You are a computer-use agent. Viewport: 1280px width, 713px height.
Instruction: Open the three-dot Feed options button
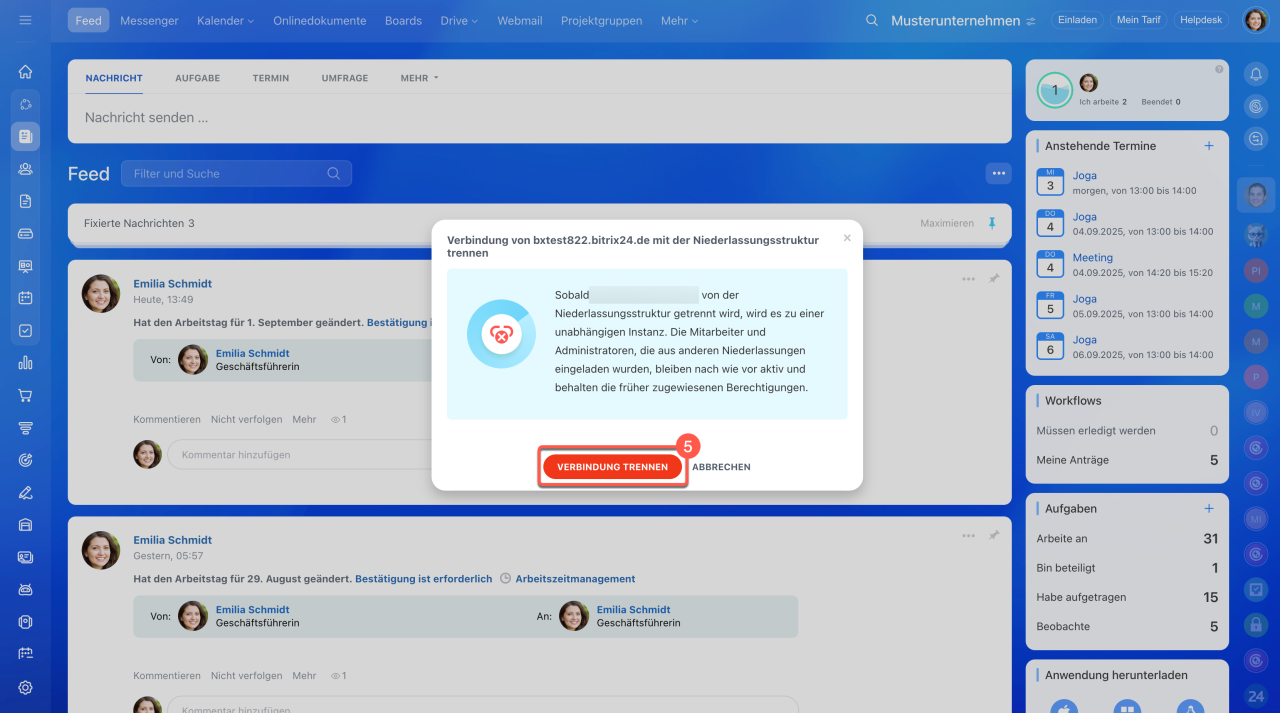coord(998,173)
